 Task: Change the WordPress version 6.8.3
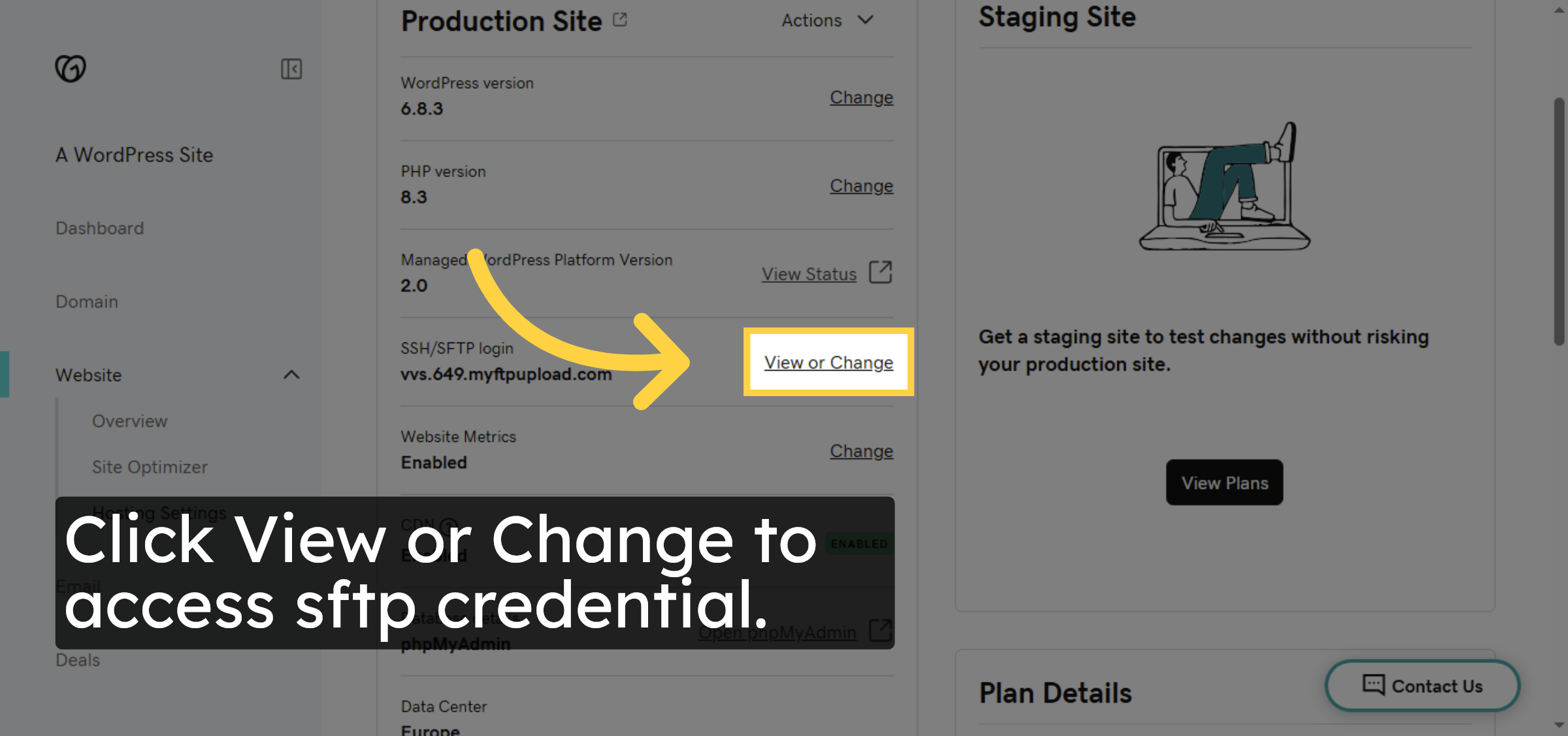861,97
